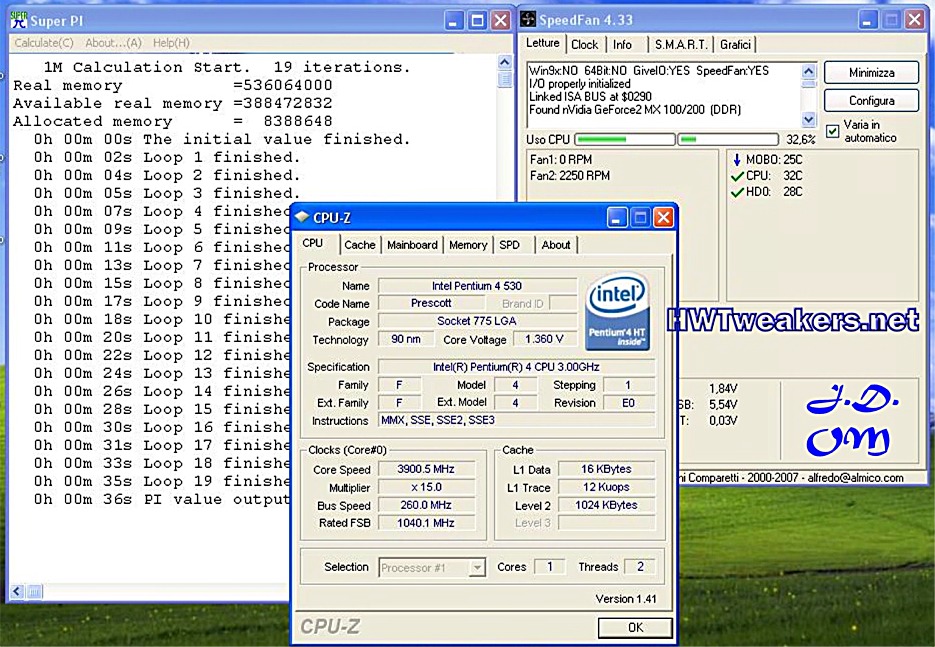
Task: Close the Super PI window
Action: pos(501,21)
